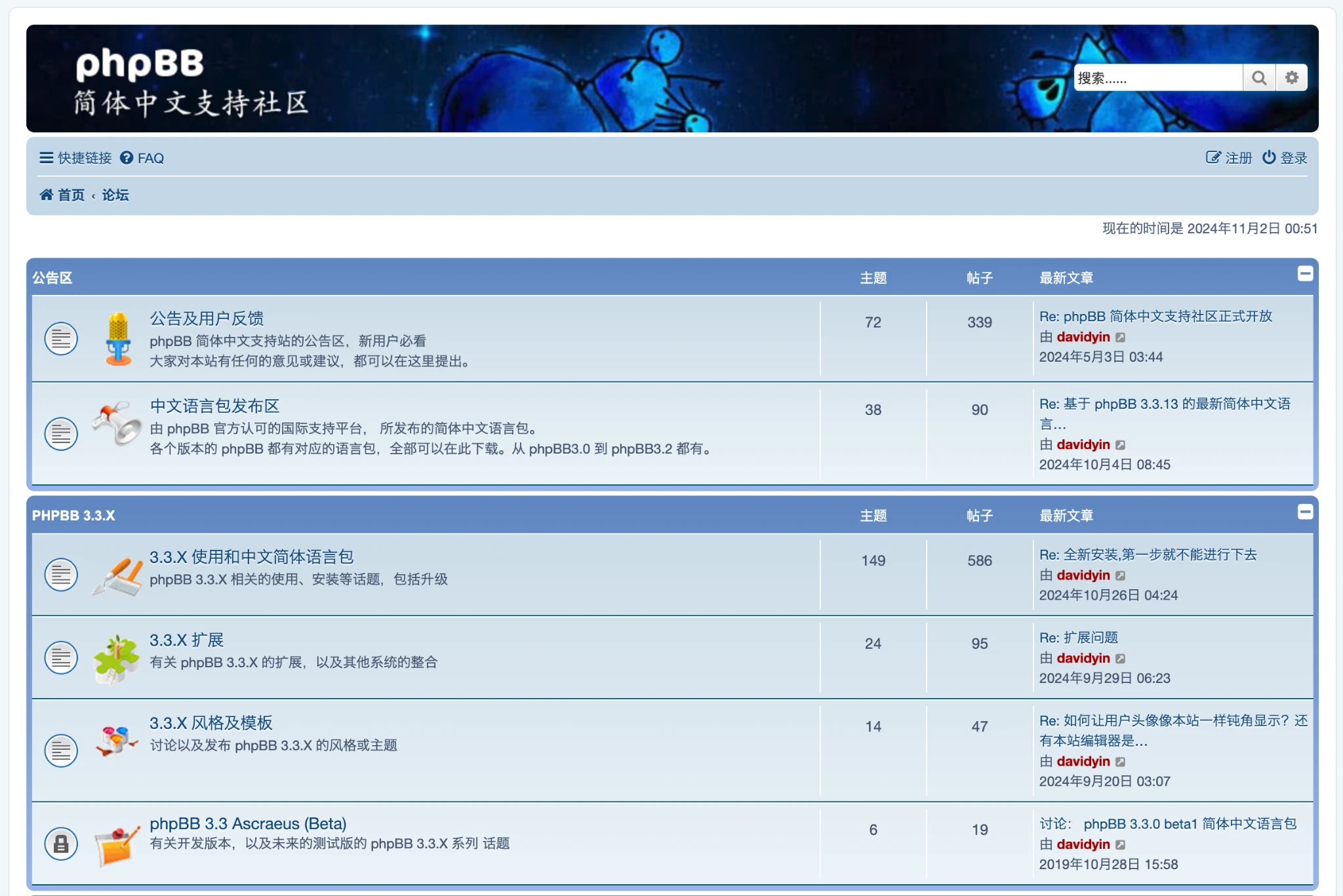Click the microphone icon of 公告及用户反馈 forum
This screenshot has width=1343, height=896.
pyautogui.click(x=118, y=338)
